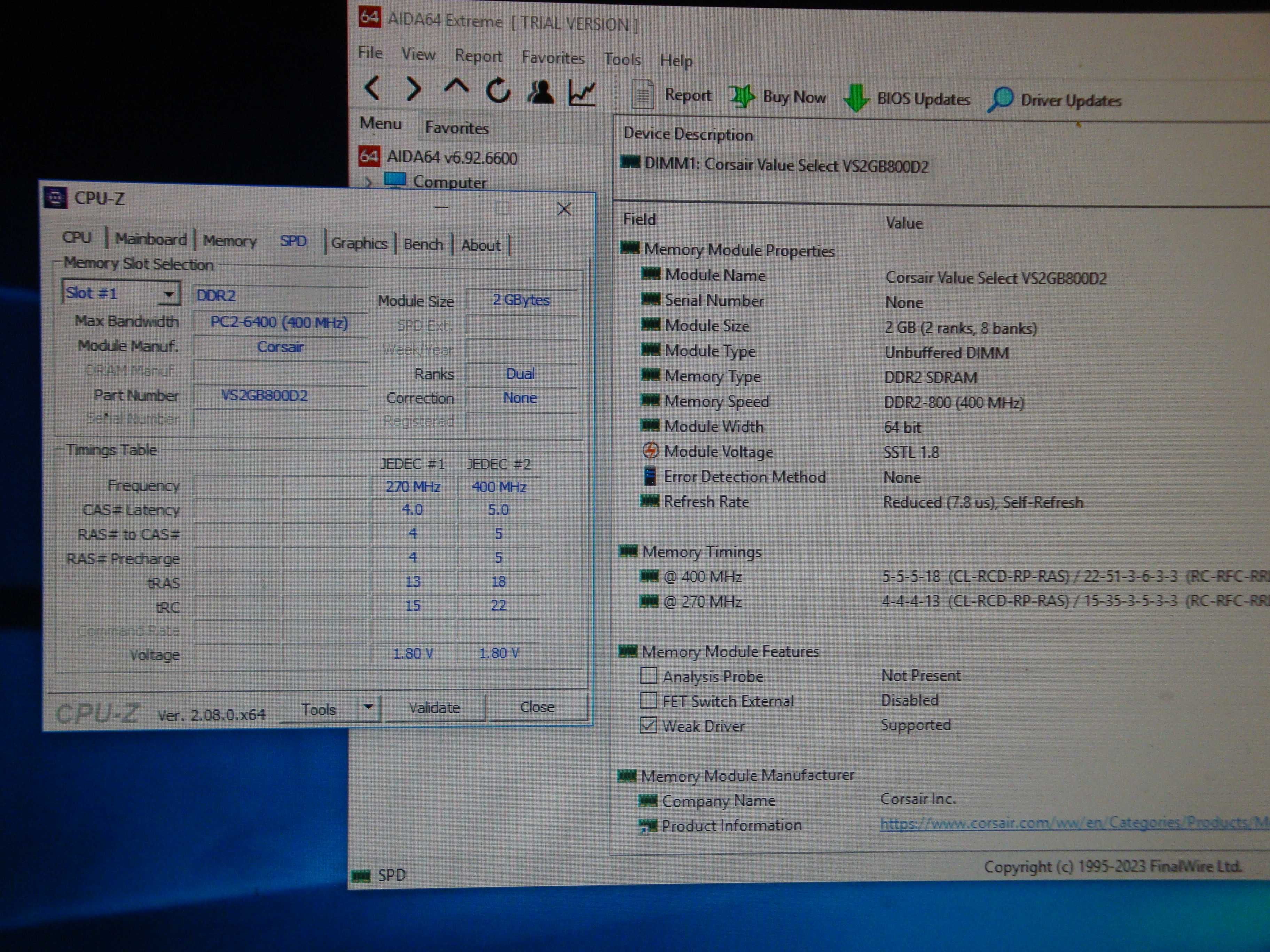
Task: Click the Value column header in AIDA64
Action: tap(904, 223)
